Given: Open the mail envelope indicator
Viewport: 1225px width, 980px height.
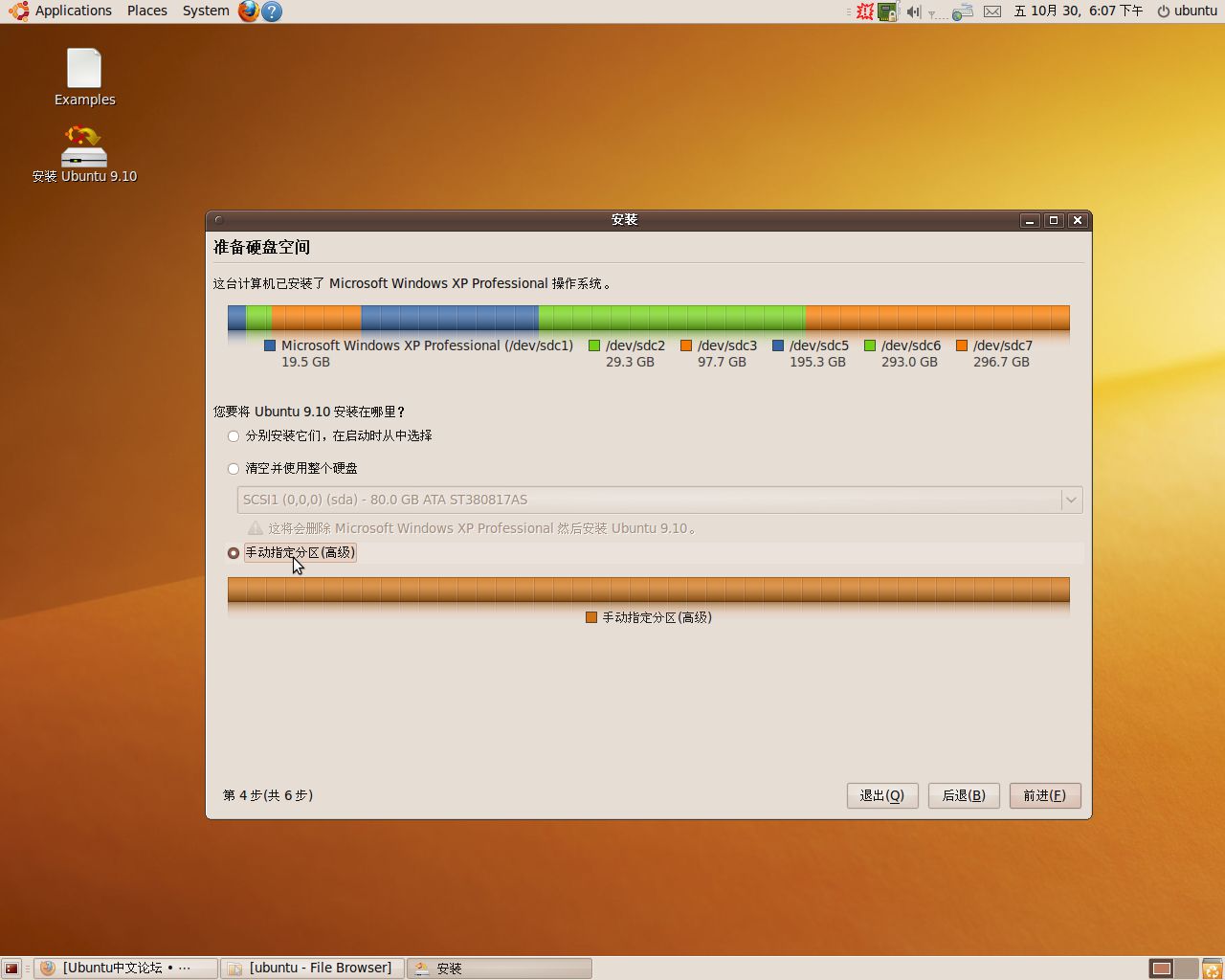Looking at the screenshot, I should 992,11.
